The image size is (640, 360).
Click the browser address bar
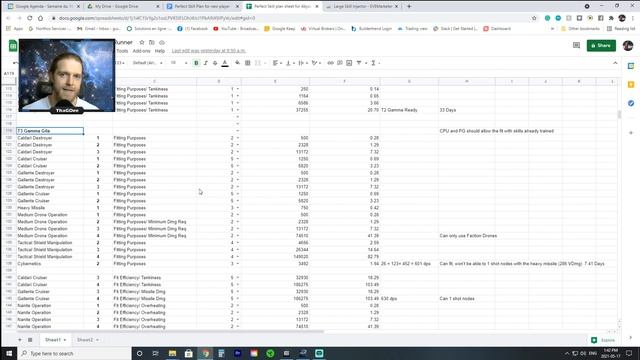click(292, 18)
